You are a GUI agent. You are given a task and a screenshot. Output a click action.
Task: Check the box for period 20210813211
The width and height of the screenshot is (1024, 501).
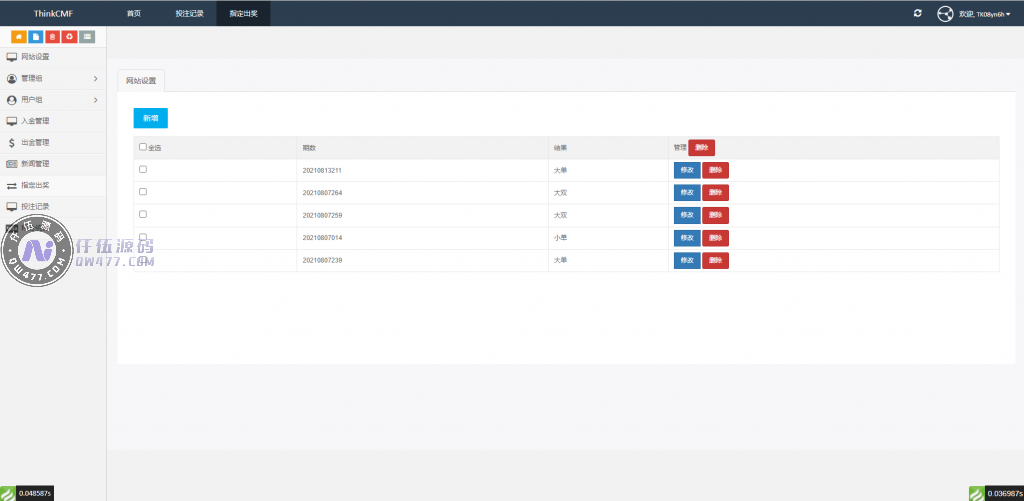[143, 169]
